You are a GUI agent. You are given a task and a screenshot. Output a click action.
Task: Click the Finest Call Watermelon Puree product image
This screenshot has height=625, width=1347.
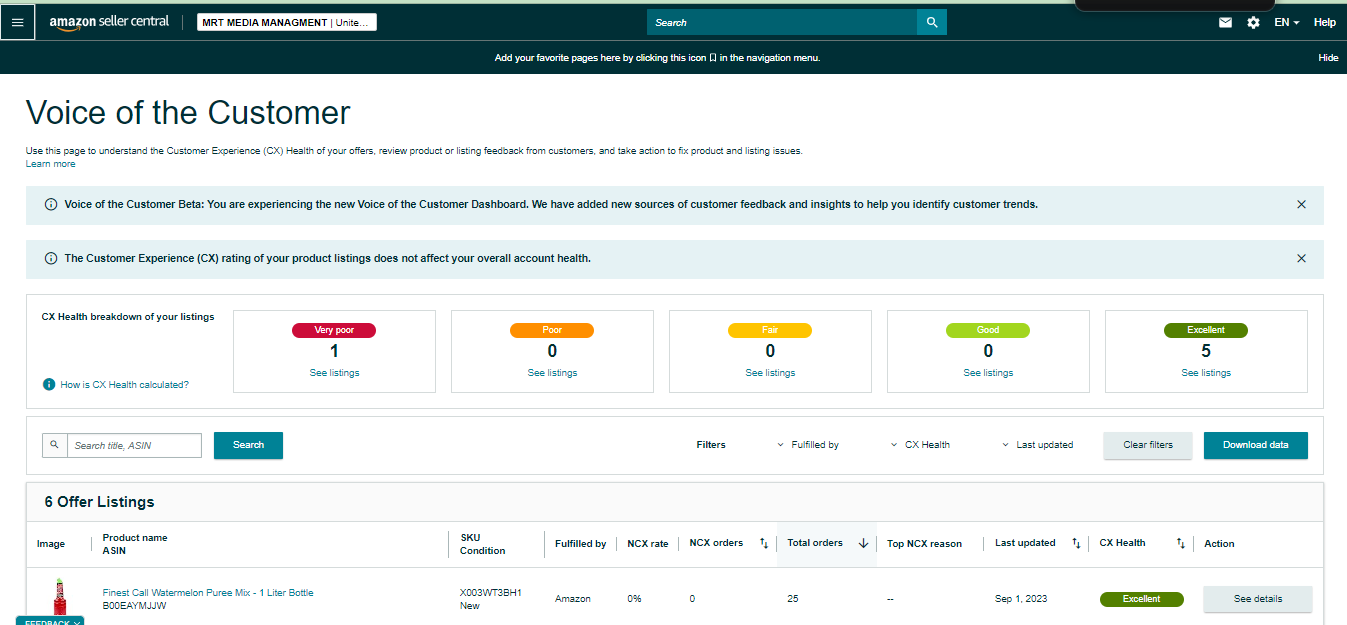(60, 598)
